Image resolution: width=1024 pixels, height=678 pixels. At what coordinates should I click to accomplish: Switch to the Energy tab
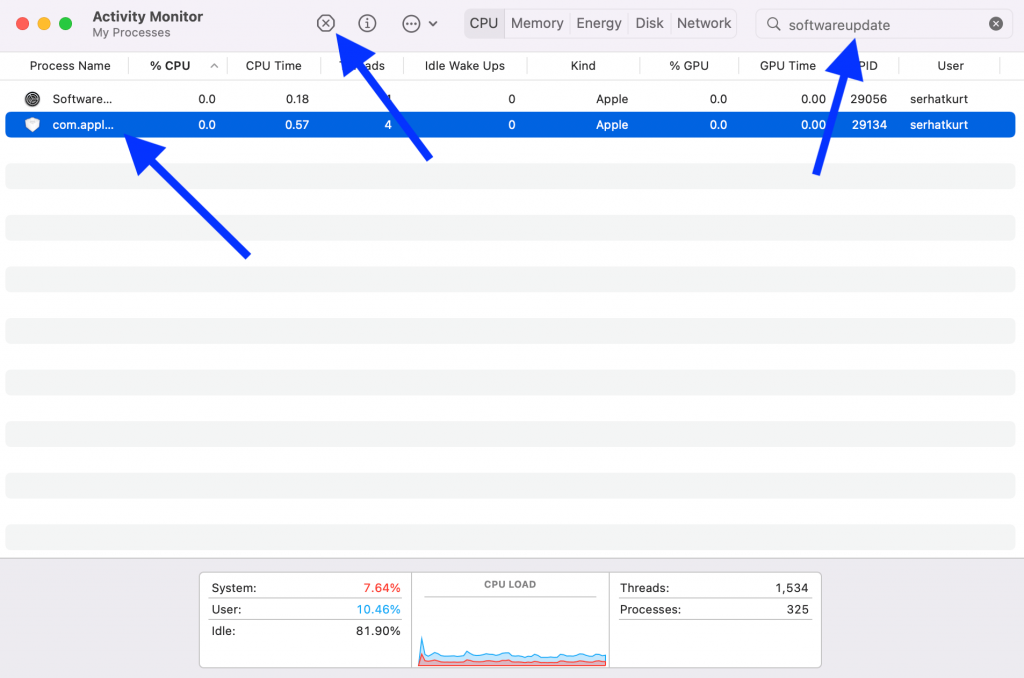point(599,24)
